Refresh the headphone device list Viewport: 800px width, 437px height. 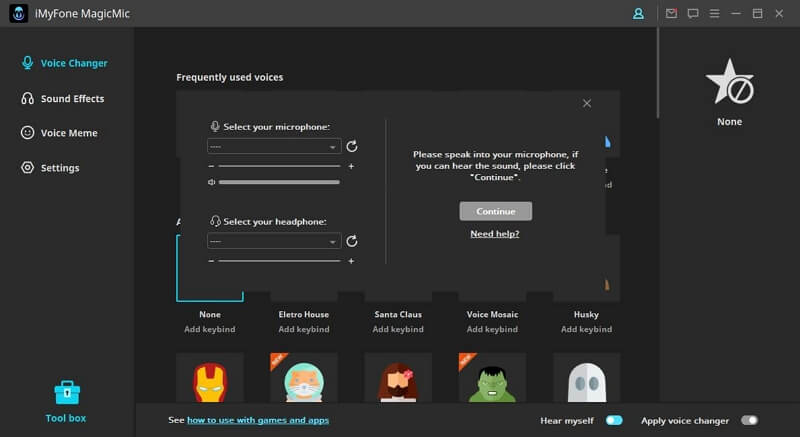click(352, 241)
